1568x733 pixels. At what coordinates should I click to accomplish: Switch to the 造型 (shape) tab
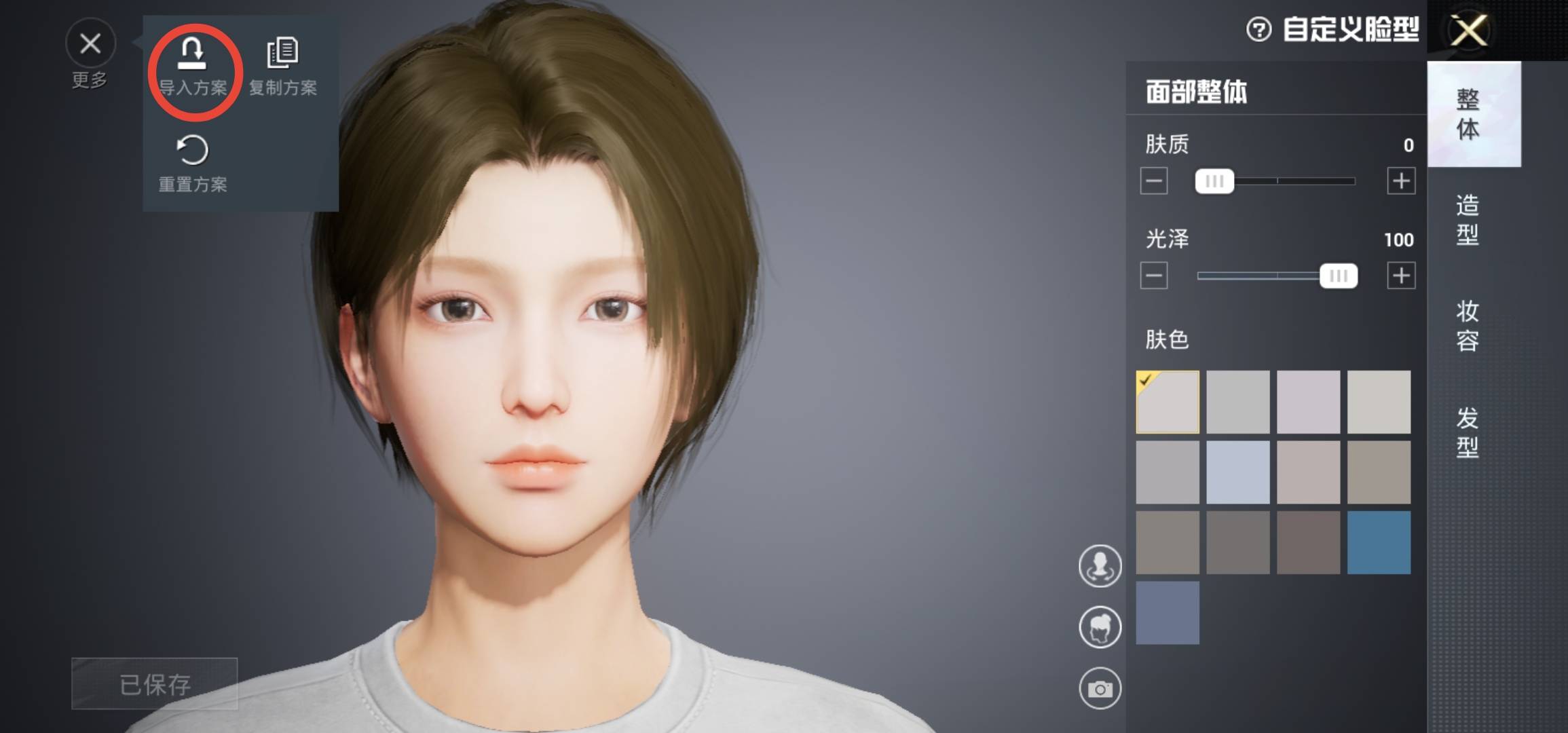pyautogui.click(x=1468, y=220)
